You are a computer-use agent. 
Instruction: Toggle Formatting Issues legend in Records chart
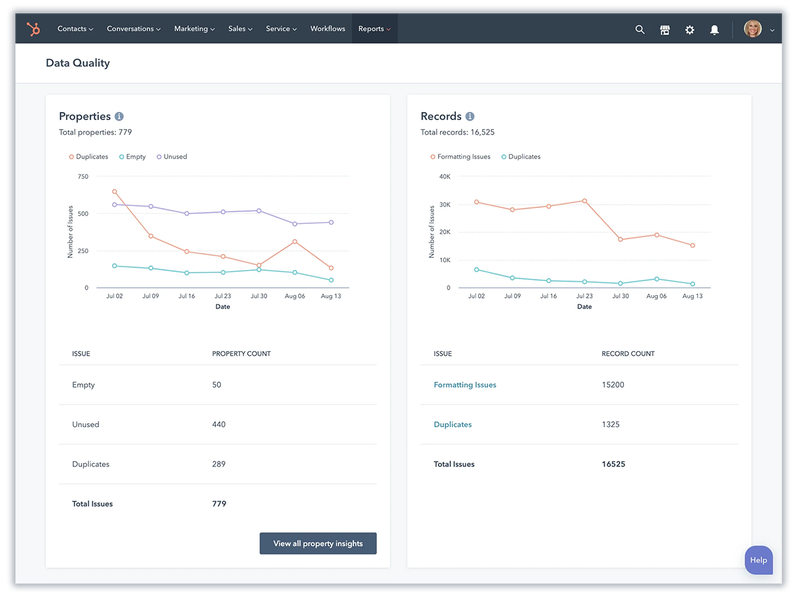click(x=460, y=157)
